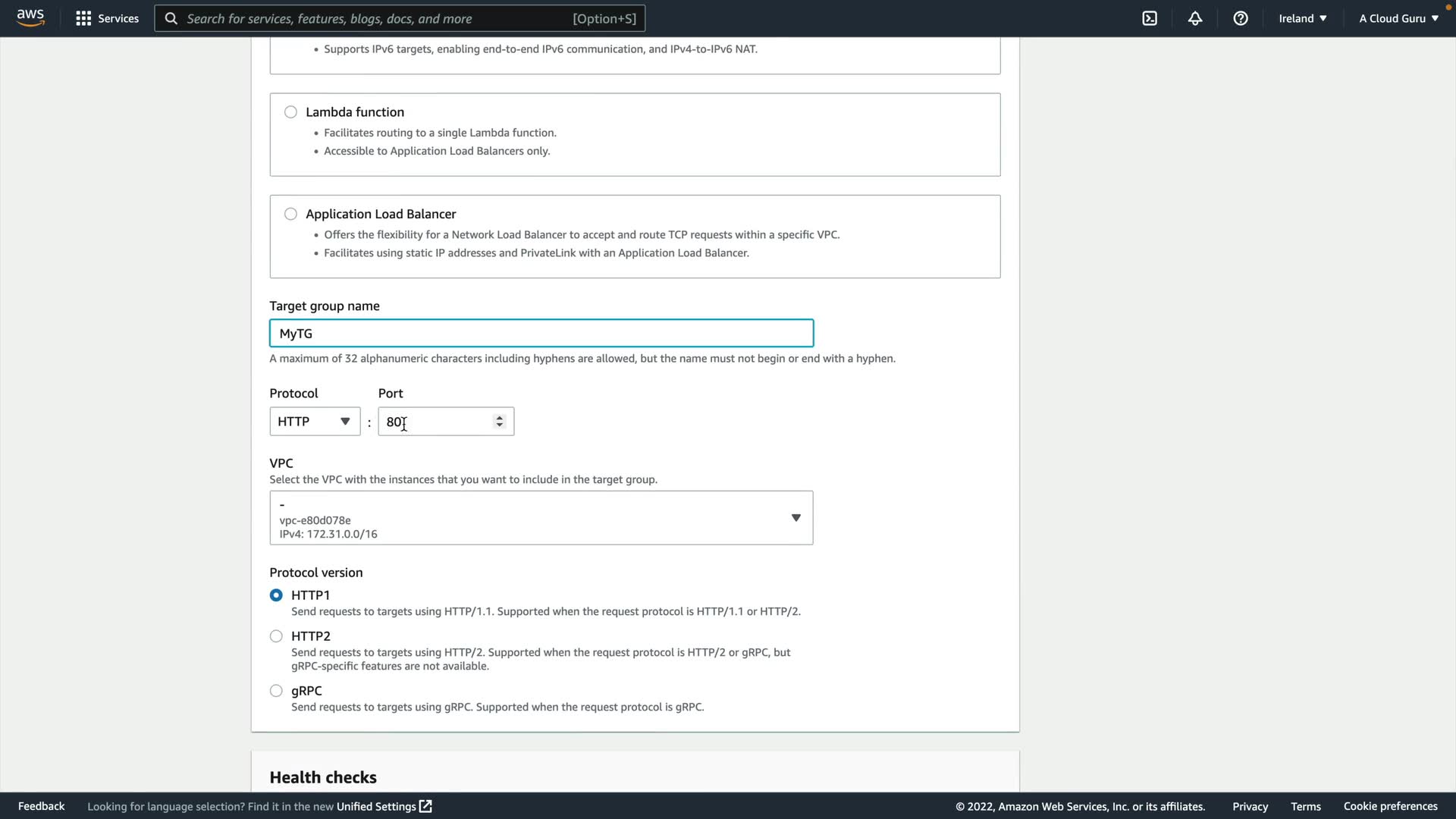This screenshot has width=1456, height=819.
Task: Click the Privacy footer link
Action: [x=1250, y=806]
